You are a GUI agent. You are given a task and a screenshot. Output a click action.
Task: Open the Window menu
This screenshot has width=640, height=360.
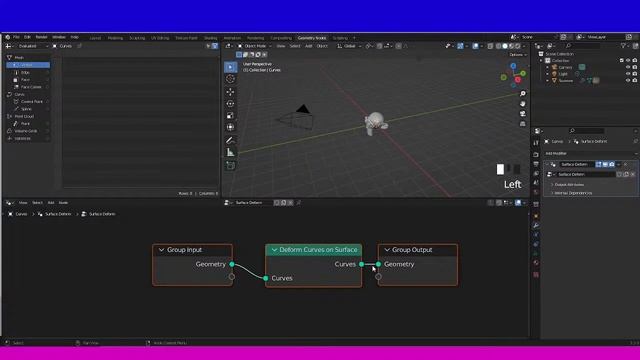coord(59,37)
